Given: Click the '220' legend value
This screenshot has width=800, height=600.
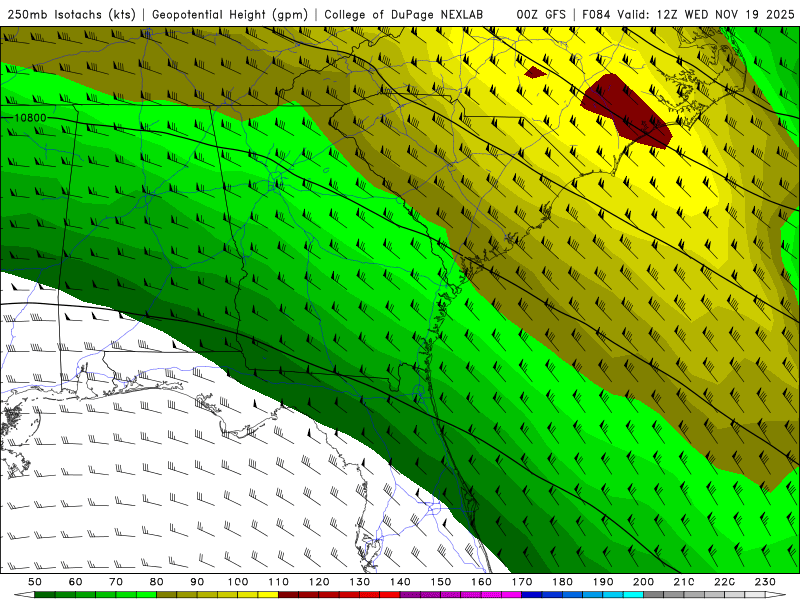Looking at the screenshot, I should pos(724,582).
